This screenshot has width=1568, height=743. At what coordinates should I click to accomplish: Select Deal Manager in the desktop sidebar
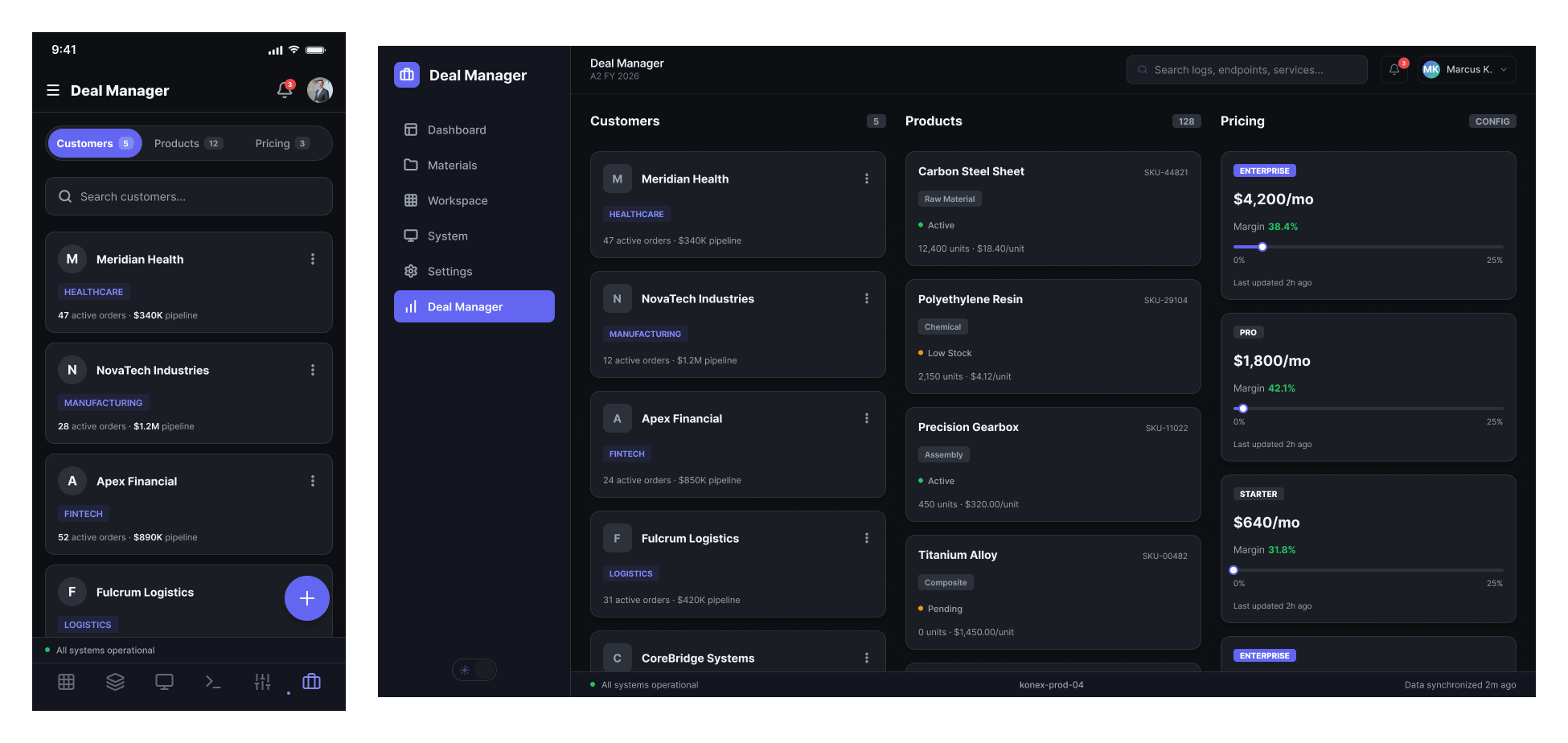(474, 306)
